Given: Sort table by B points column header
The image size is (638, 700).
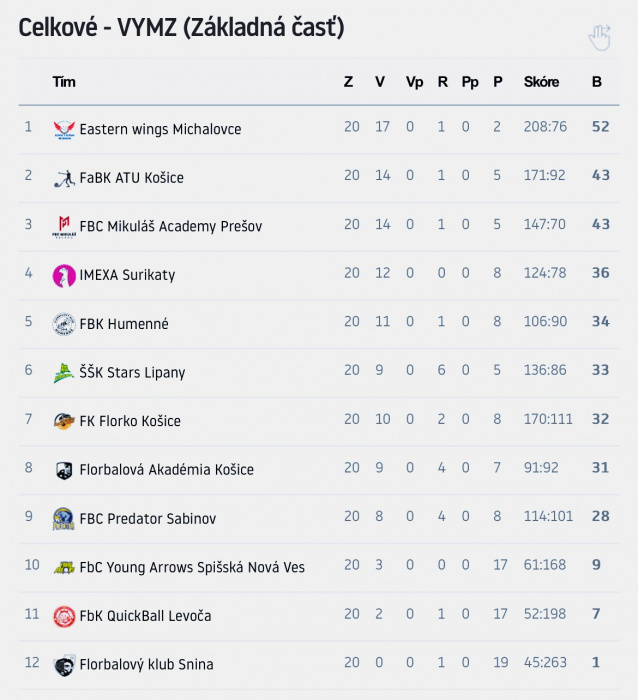Looking at the screenshot, I should (596, 82).
